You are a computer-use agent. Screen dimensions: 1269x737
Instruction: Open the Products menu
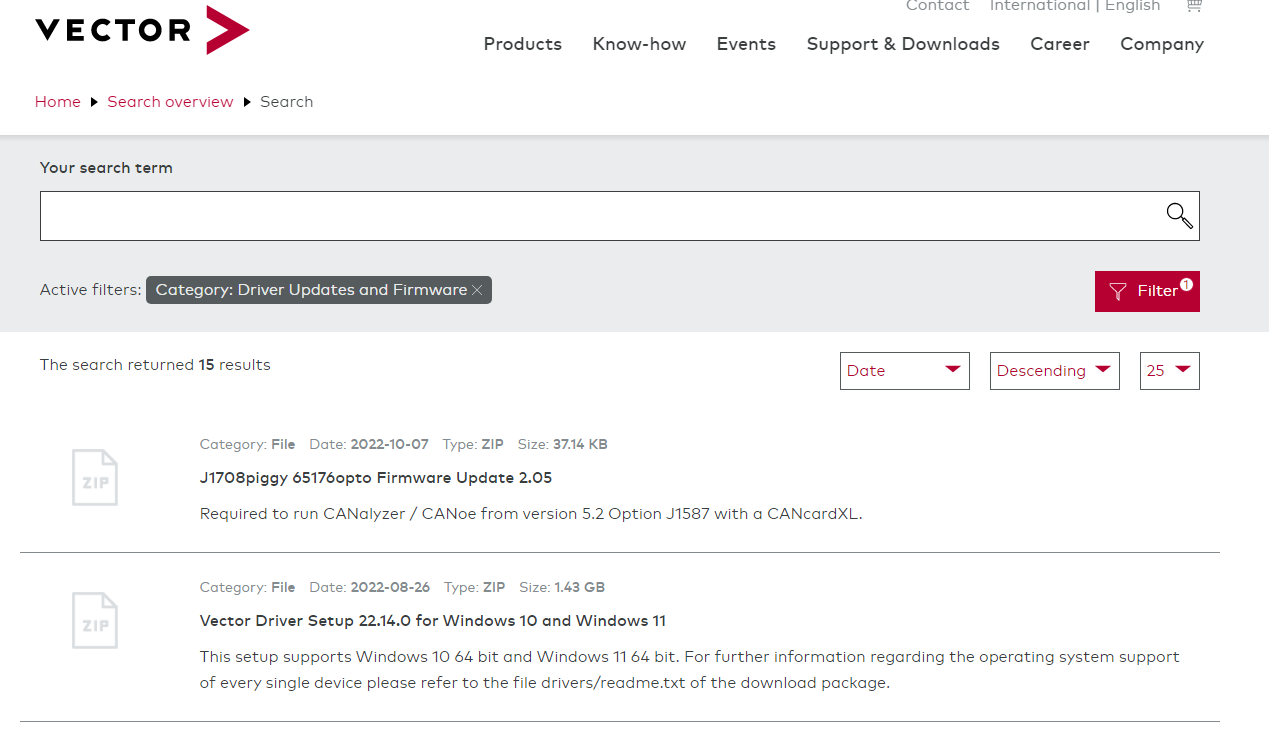pos(523,44)
